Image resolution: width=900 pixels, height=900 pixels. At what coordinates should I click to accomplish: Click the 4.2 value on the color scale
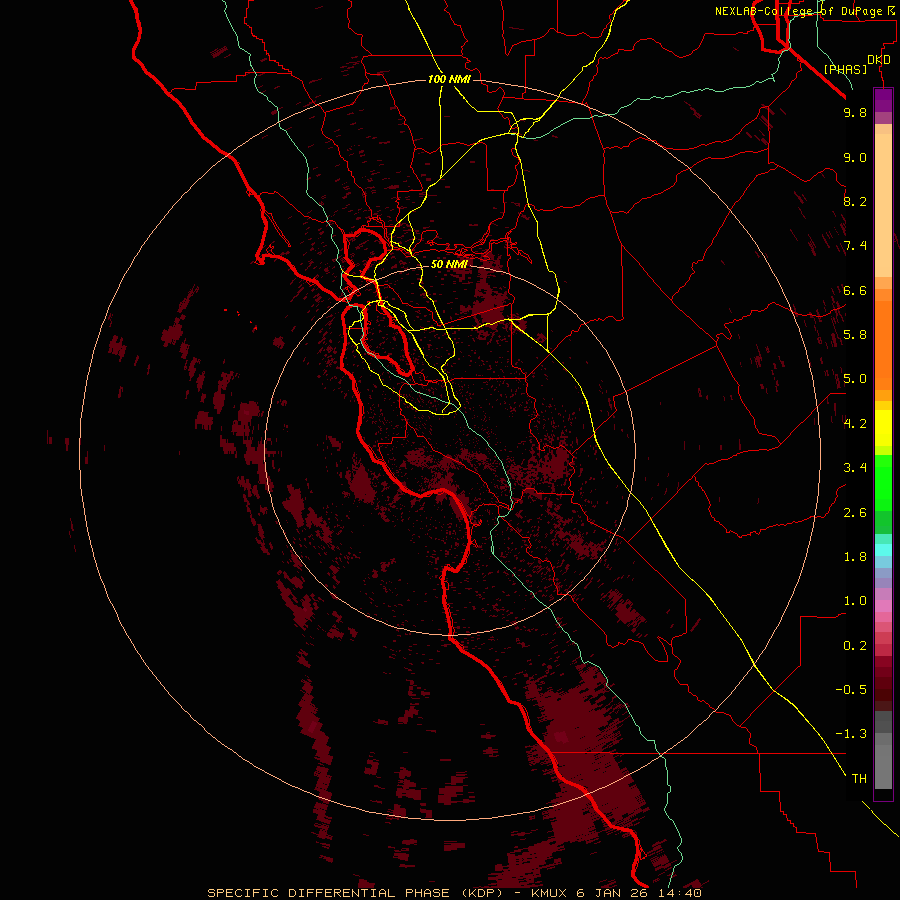[855, 424]
